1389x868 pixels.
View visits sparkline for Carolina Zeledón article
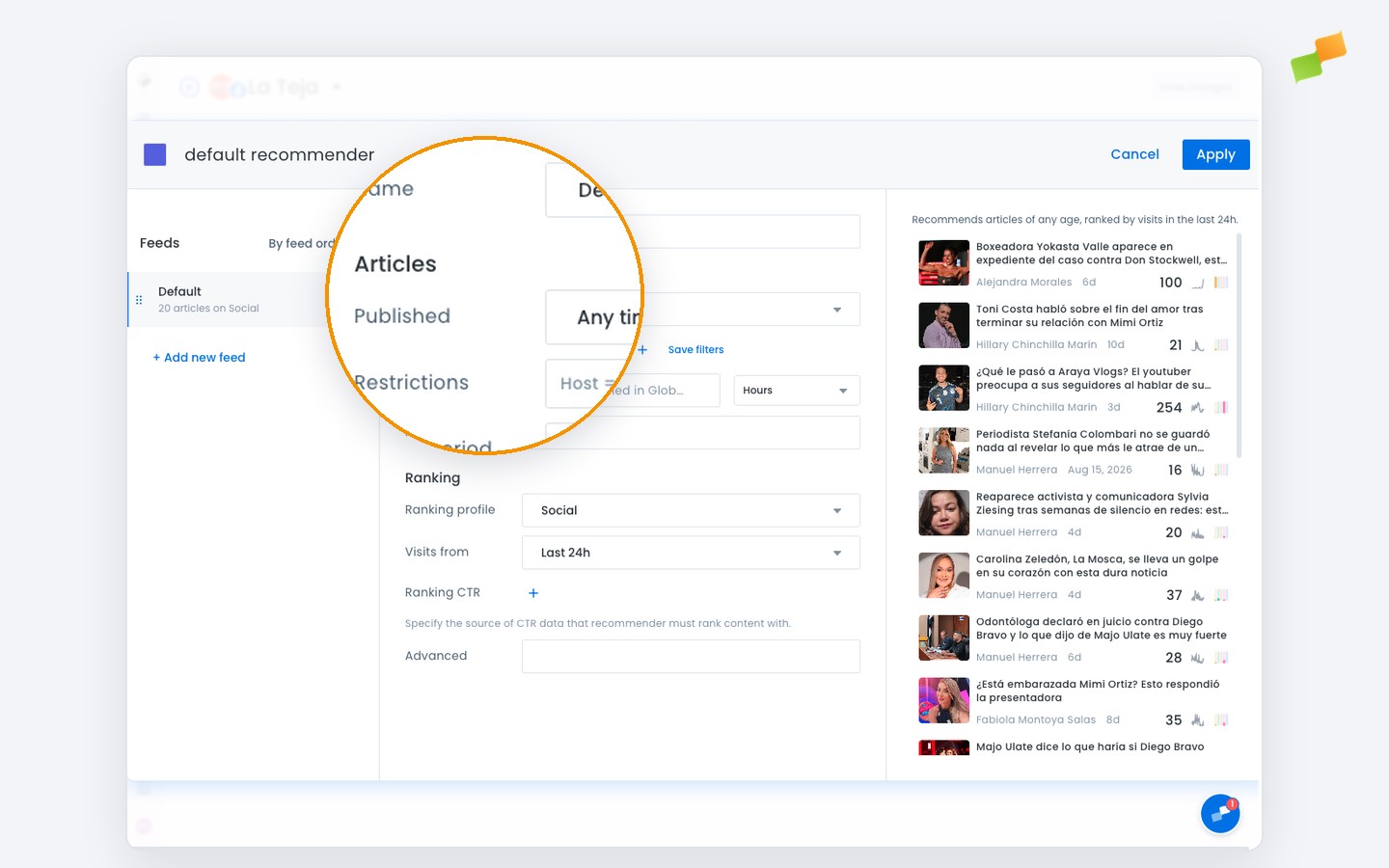tap(1198, 596)
